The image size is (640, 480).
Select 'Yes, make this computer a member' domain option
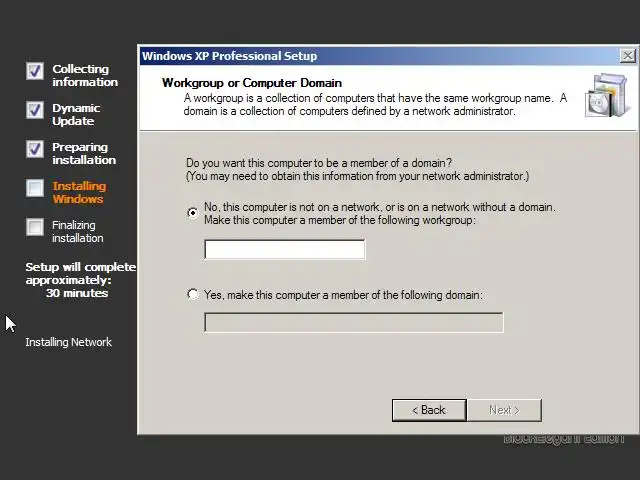pyautogui.click(x=193, y=294)
